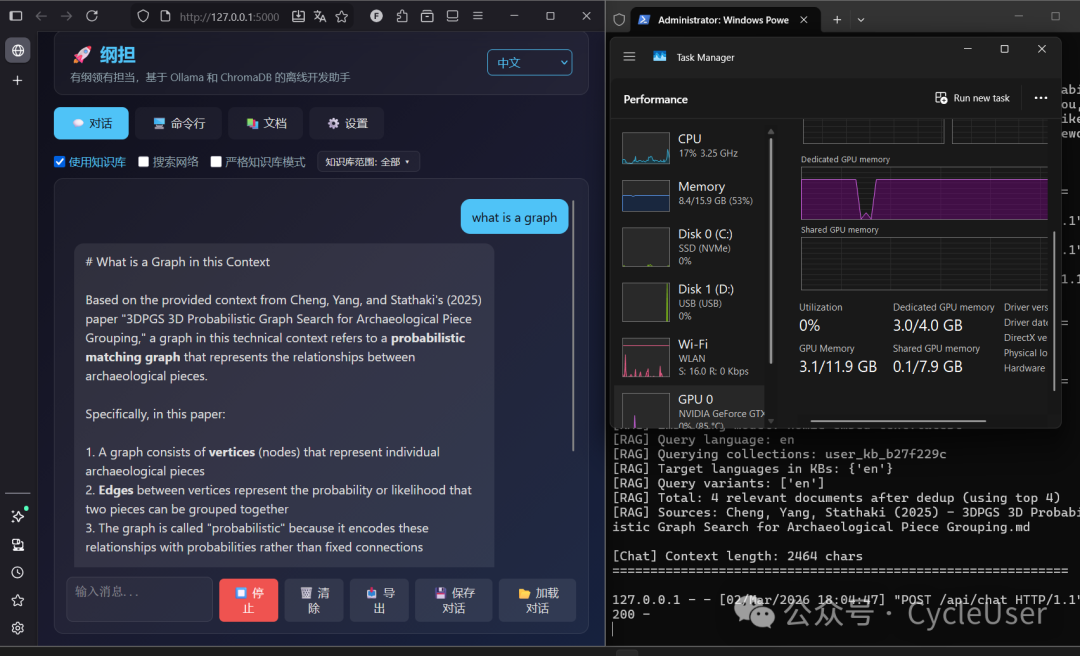Image resolution: width=1080 pixels, height=656 pixels.
Task: Click Run new task in Task Manager
Action: (x=972, y=98)
